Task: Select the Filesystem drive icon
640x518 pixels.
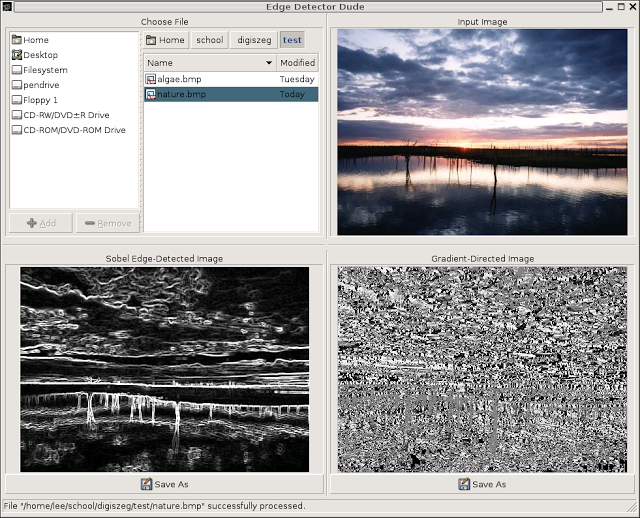Action: (17, 70)
